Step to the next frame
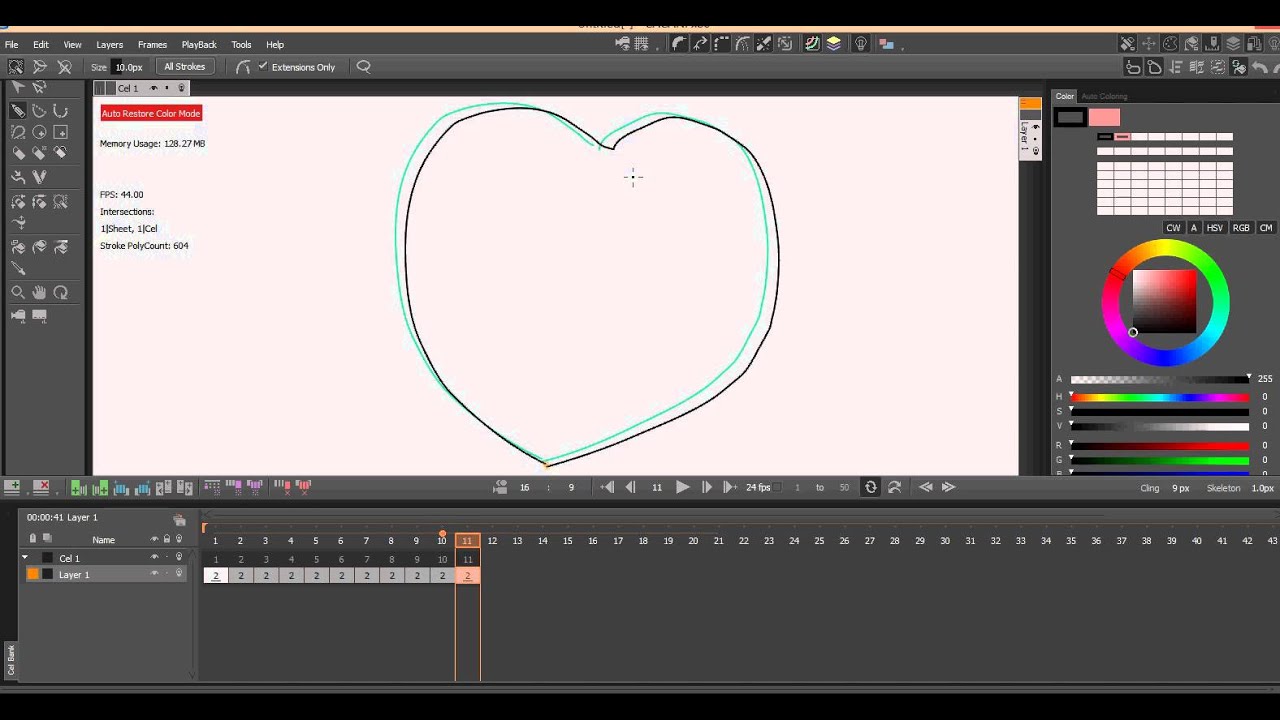The height and width of the screenshot is (720, 1280). click(707, 487)
